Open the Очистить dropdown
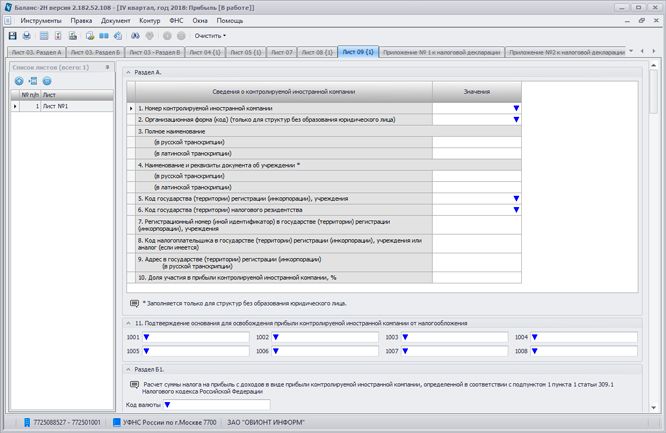 210,36
